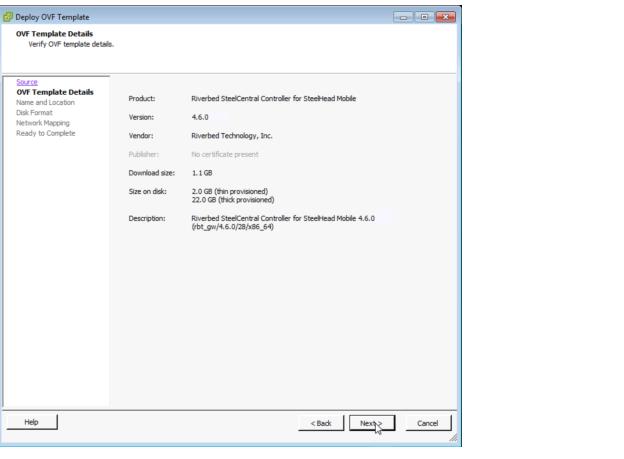Click '2.0 GB (thin provisioned)' text
This screenshot has height=459, width=624.
coord(230,191)
